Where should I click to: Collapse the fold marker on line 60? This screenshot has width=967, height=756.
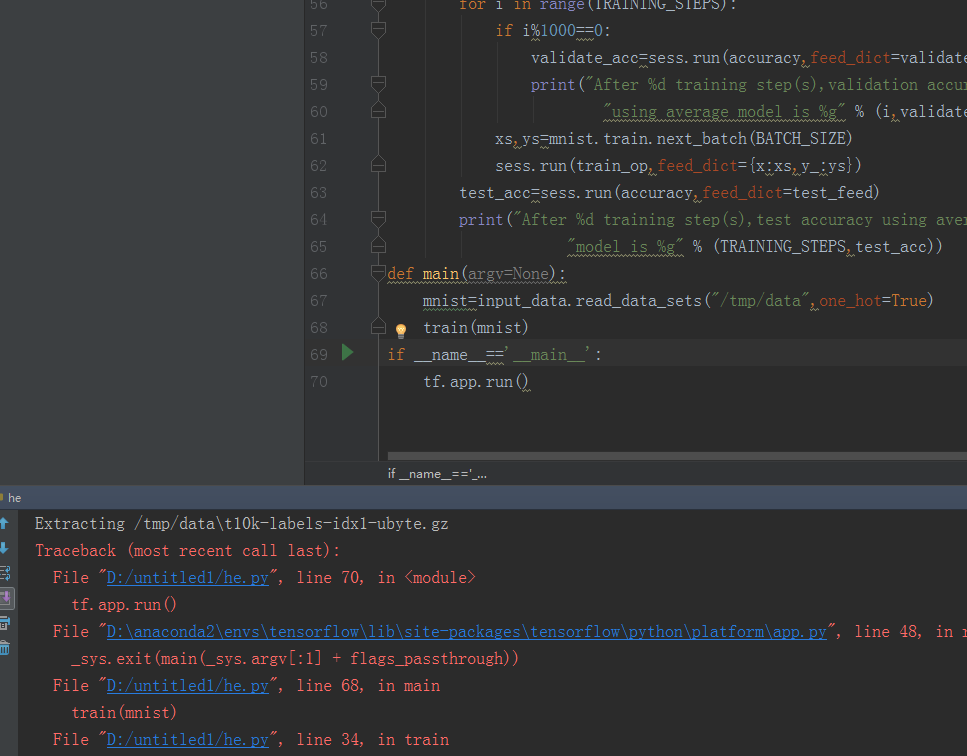pos(379,111)
